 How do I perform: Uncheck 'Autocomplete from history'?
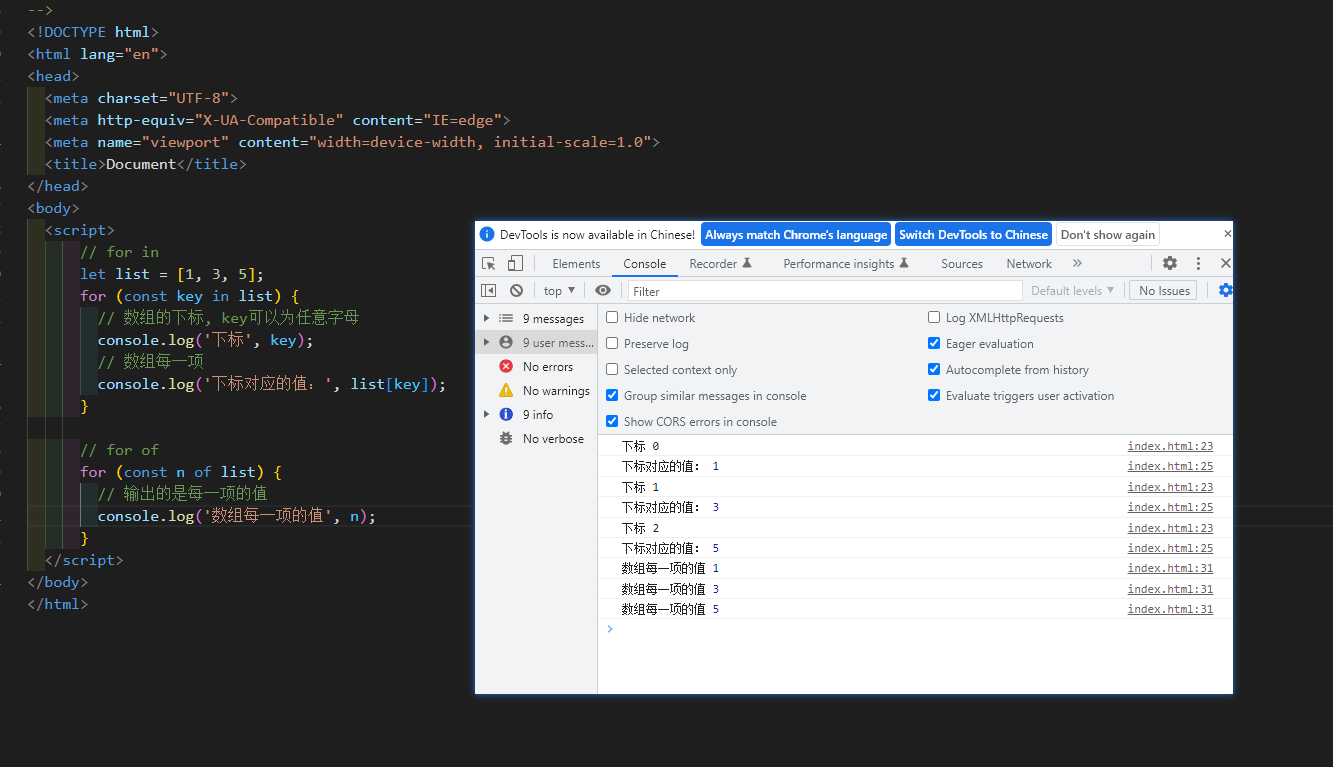[934, 370]
